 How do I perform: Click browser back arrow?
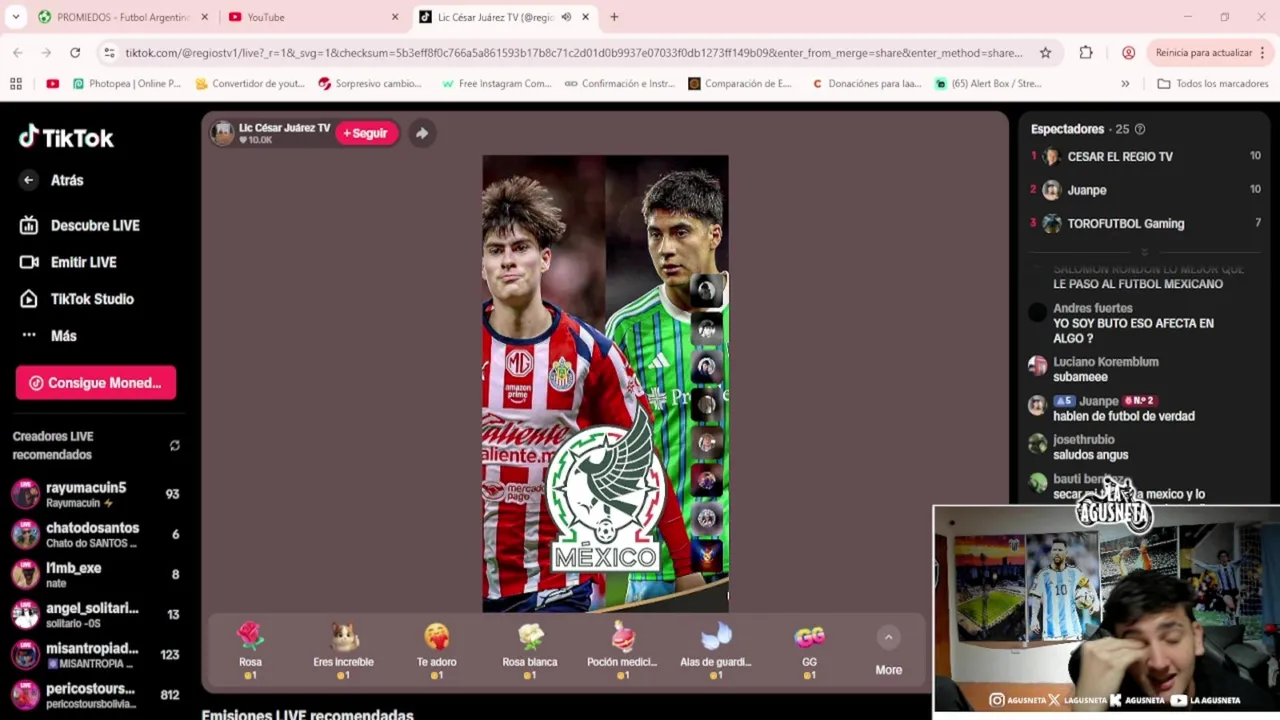click(18, 53)
